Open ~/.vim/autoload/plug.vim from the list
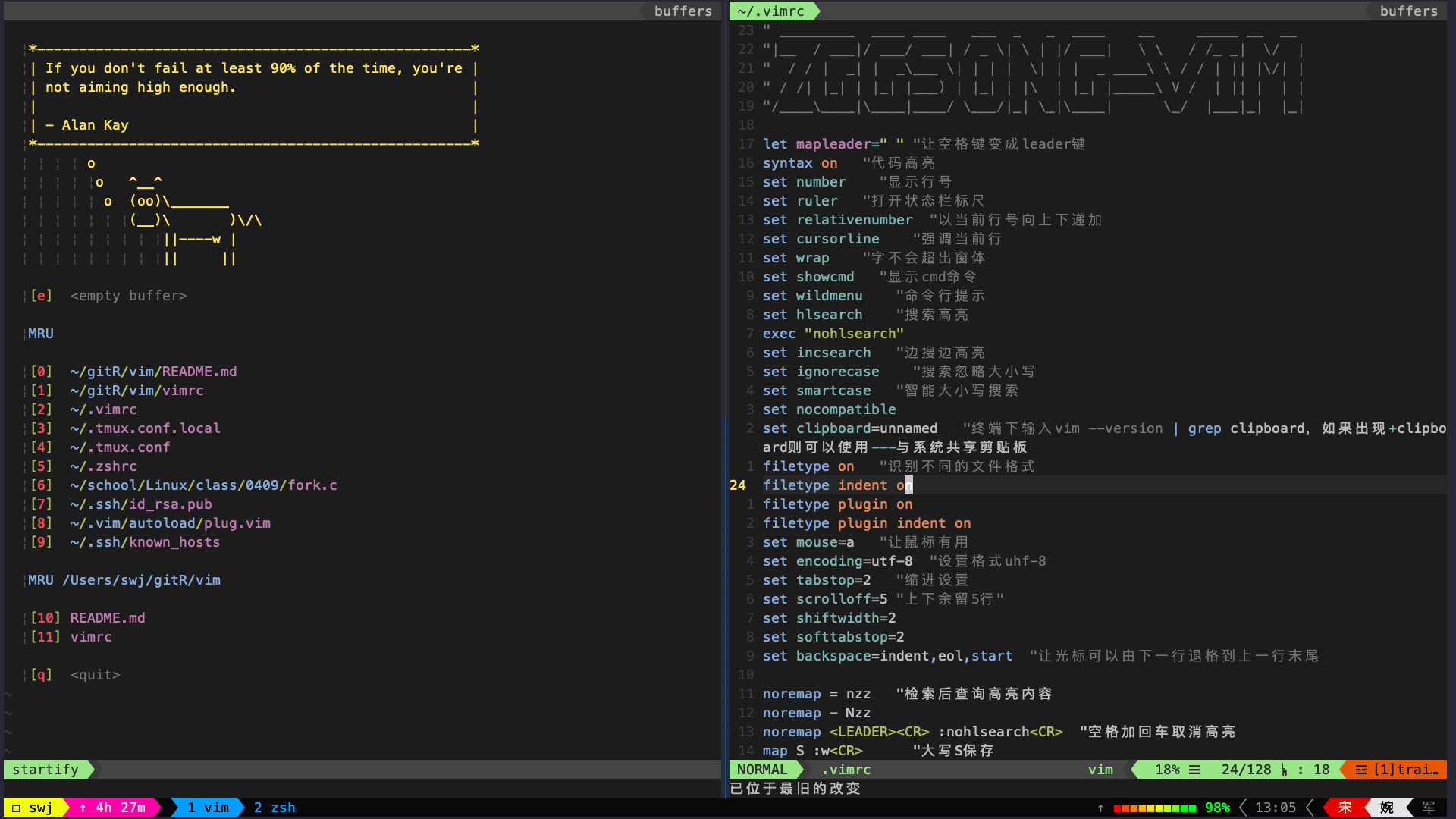 170,523
